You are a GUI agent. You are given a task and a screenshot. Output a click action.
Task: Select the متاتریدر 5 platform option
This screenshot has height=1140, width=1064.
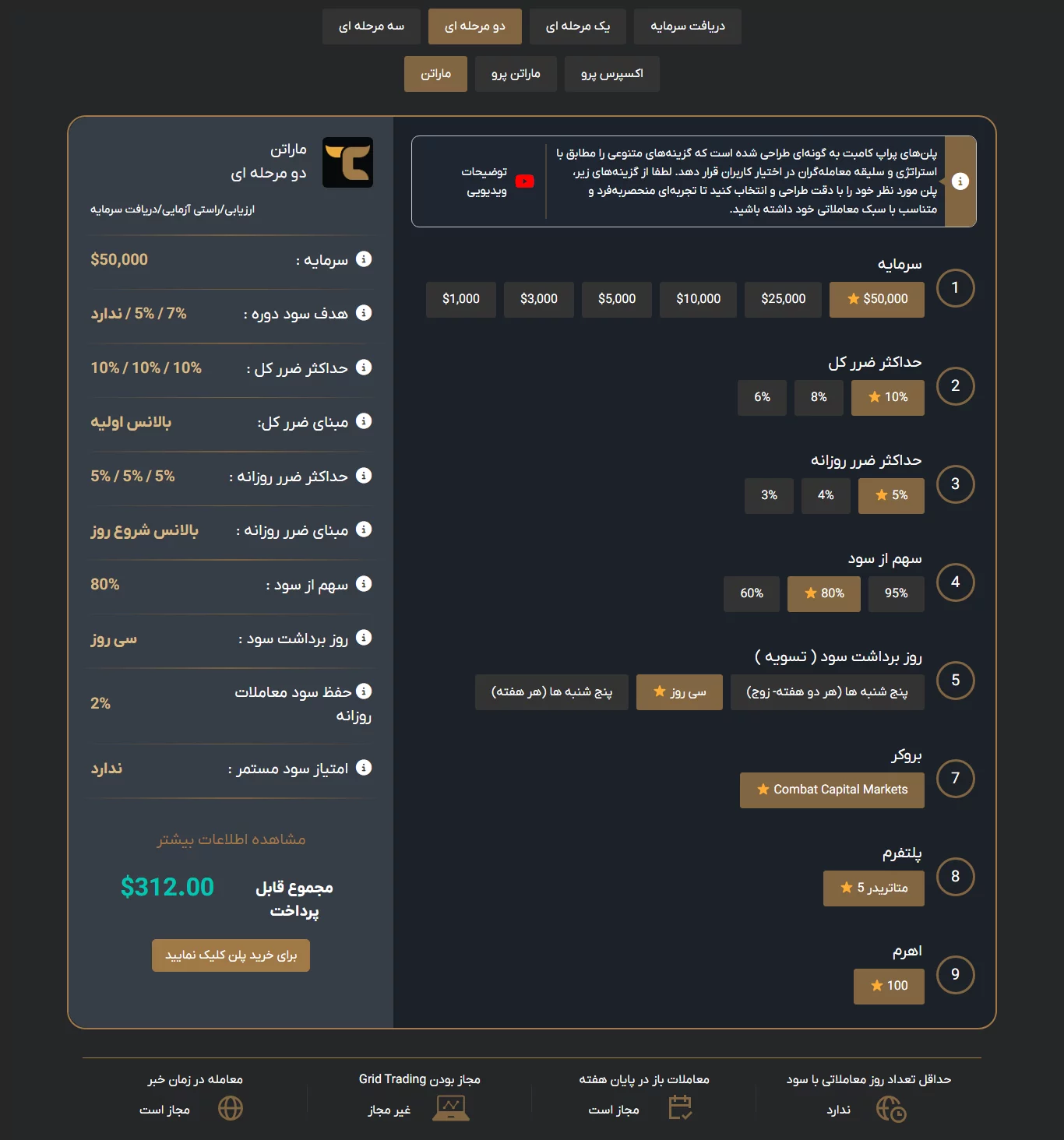[874, 888]
